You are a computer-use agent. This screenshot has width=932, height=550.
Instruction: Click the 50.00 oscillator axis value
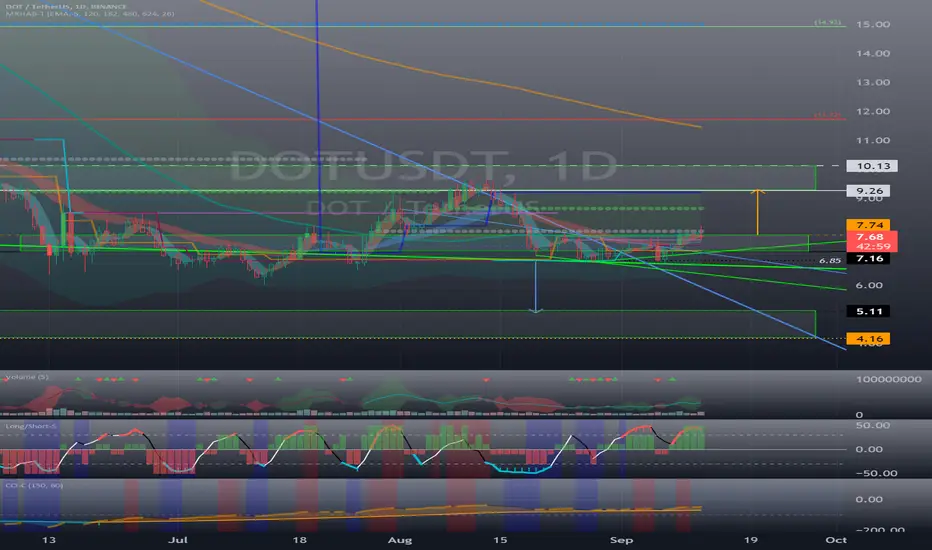[x=873, y=426]
